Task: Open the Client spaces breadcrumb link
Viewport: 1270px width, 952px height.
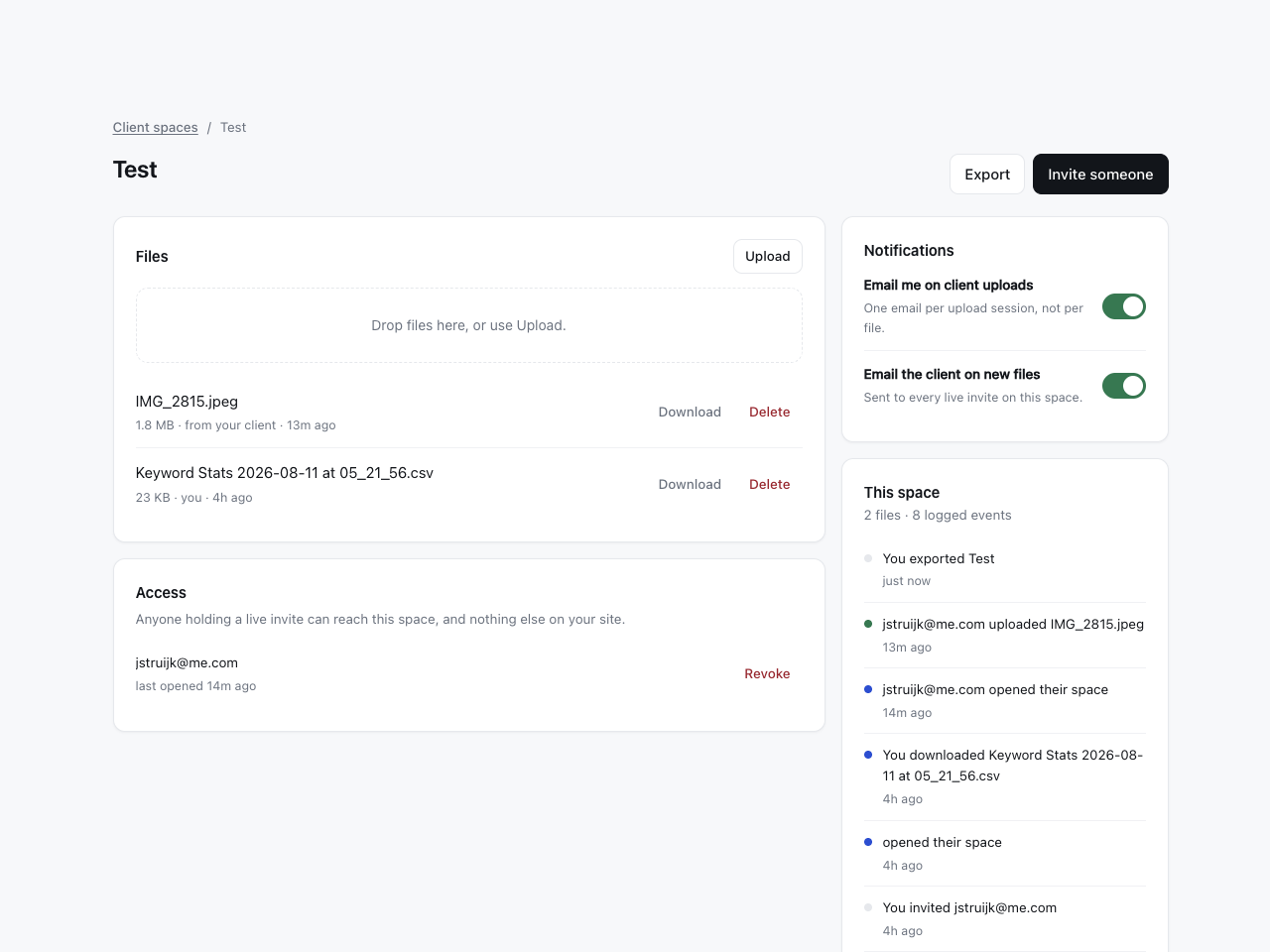Action: [155, 127]
